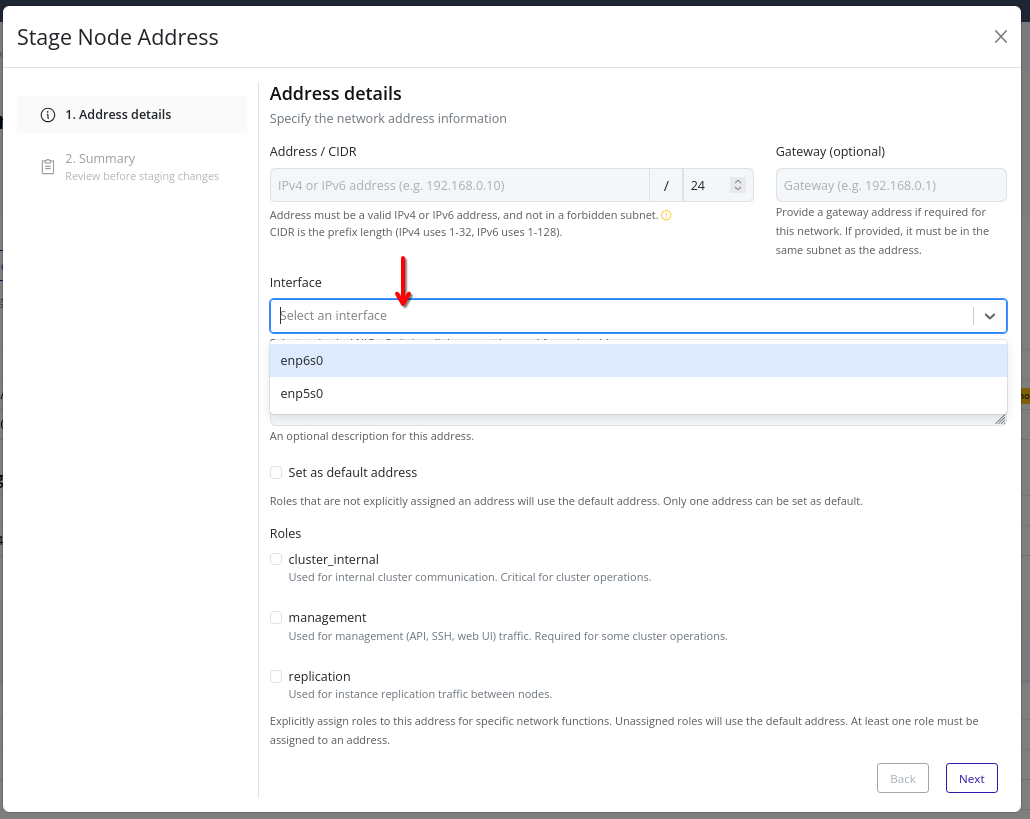Image resolution: width=1030 pixels, height=819 pixels.
Task: Check the replication role
Action: tap(276, 676)
